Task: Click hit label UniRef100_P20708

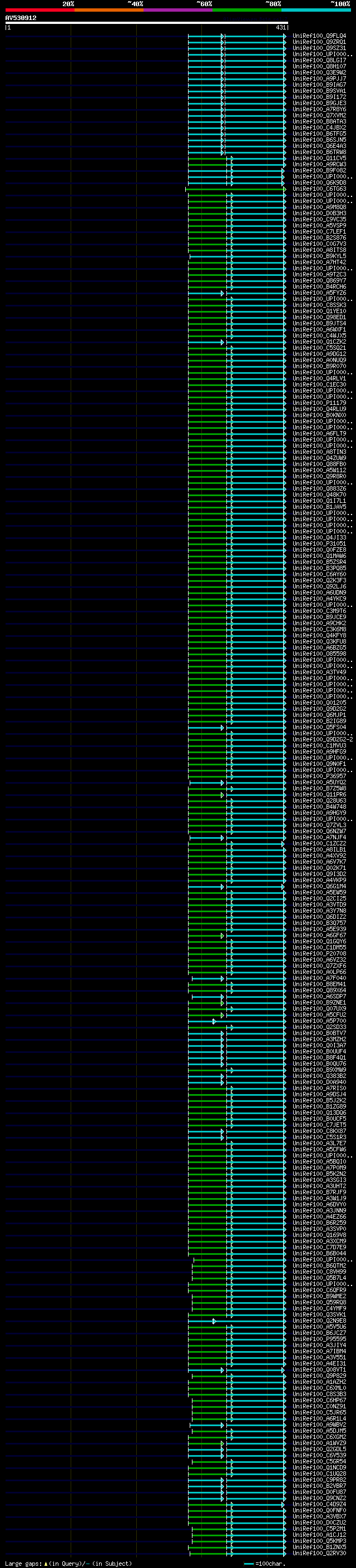Action: tap(319, 954)
